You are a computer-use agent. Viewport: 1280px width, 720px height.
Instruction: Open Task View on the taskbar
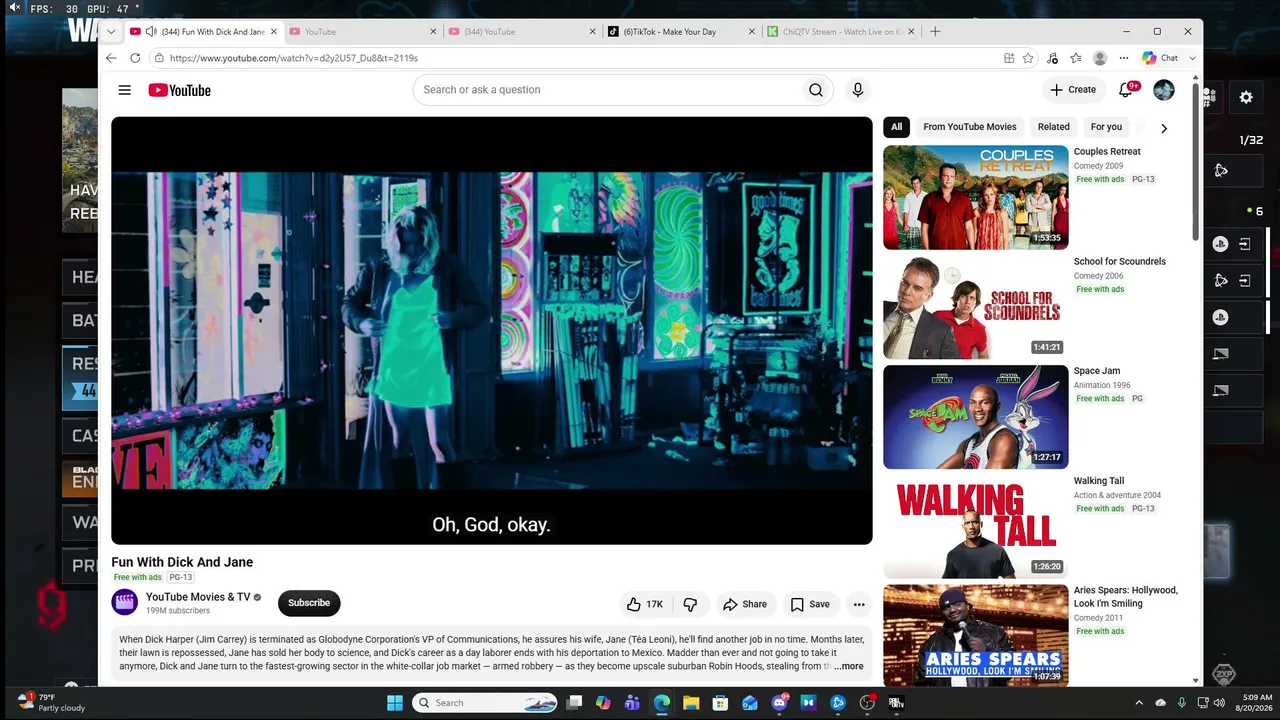[x=574, y=703]
